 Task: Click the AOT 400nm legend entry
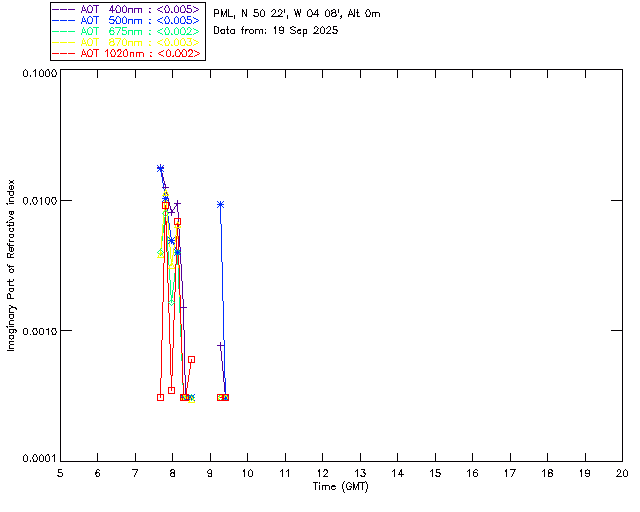(126, 9)
